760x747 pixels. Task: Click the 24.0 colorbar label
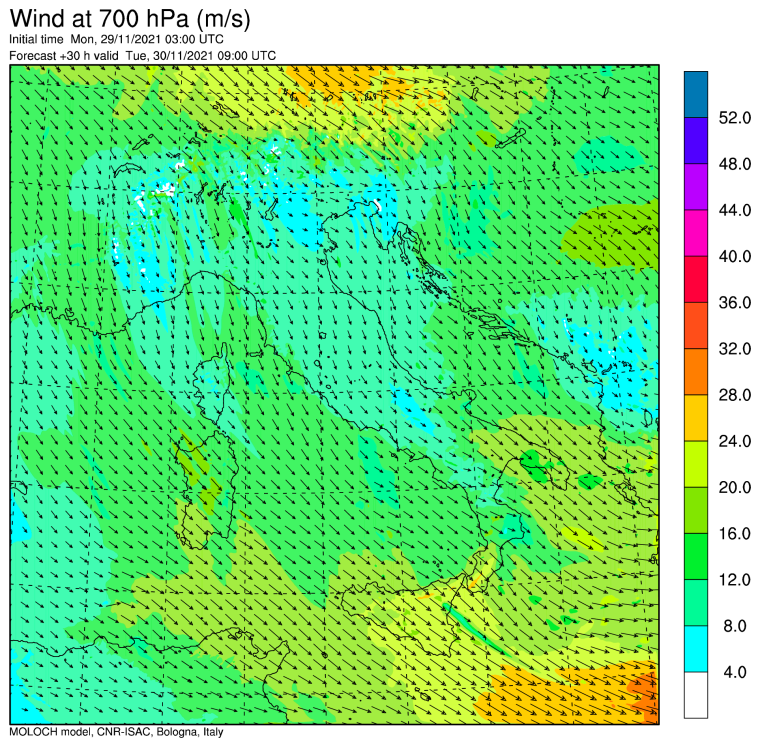[735, 441]
